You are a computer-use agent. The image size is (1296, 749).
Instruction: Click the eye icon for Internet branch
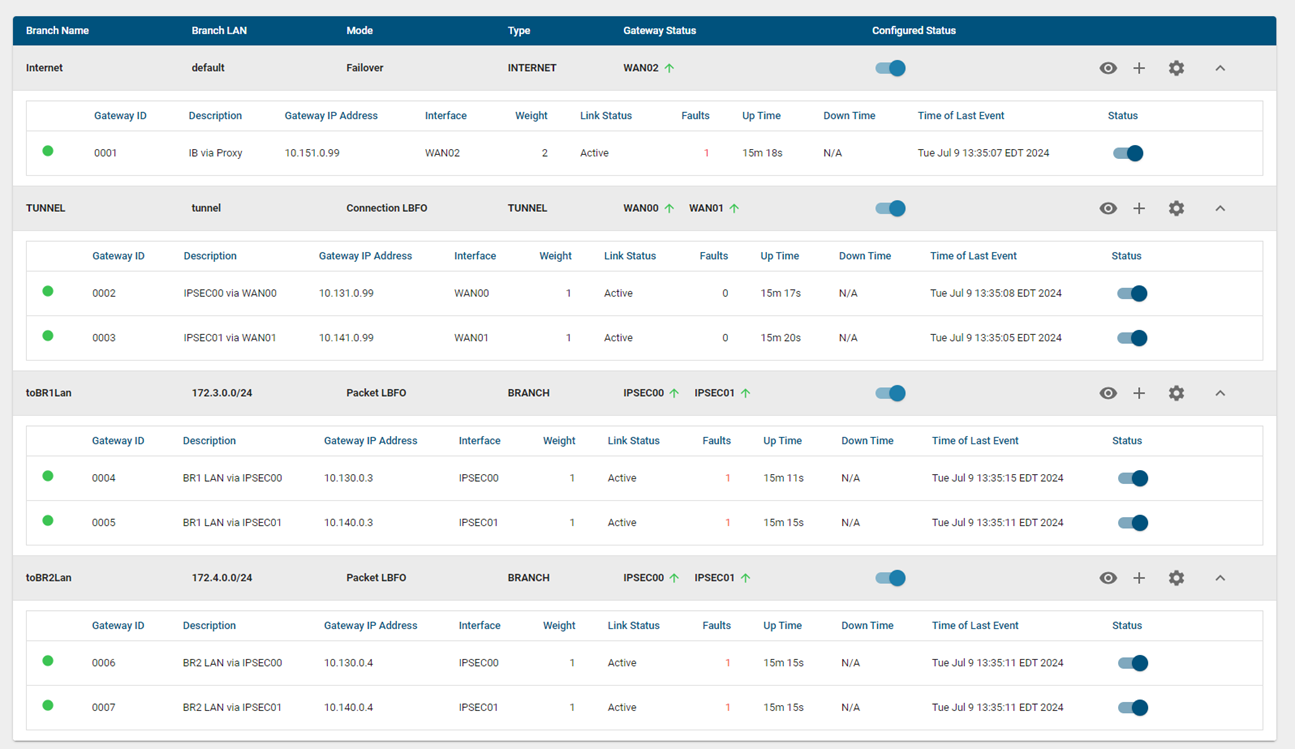tap(1108, 68)
